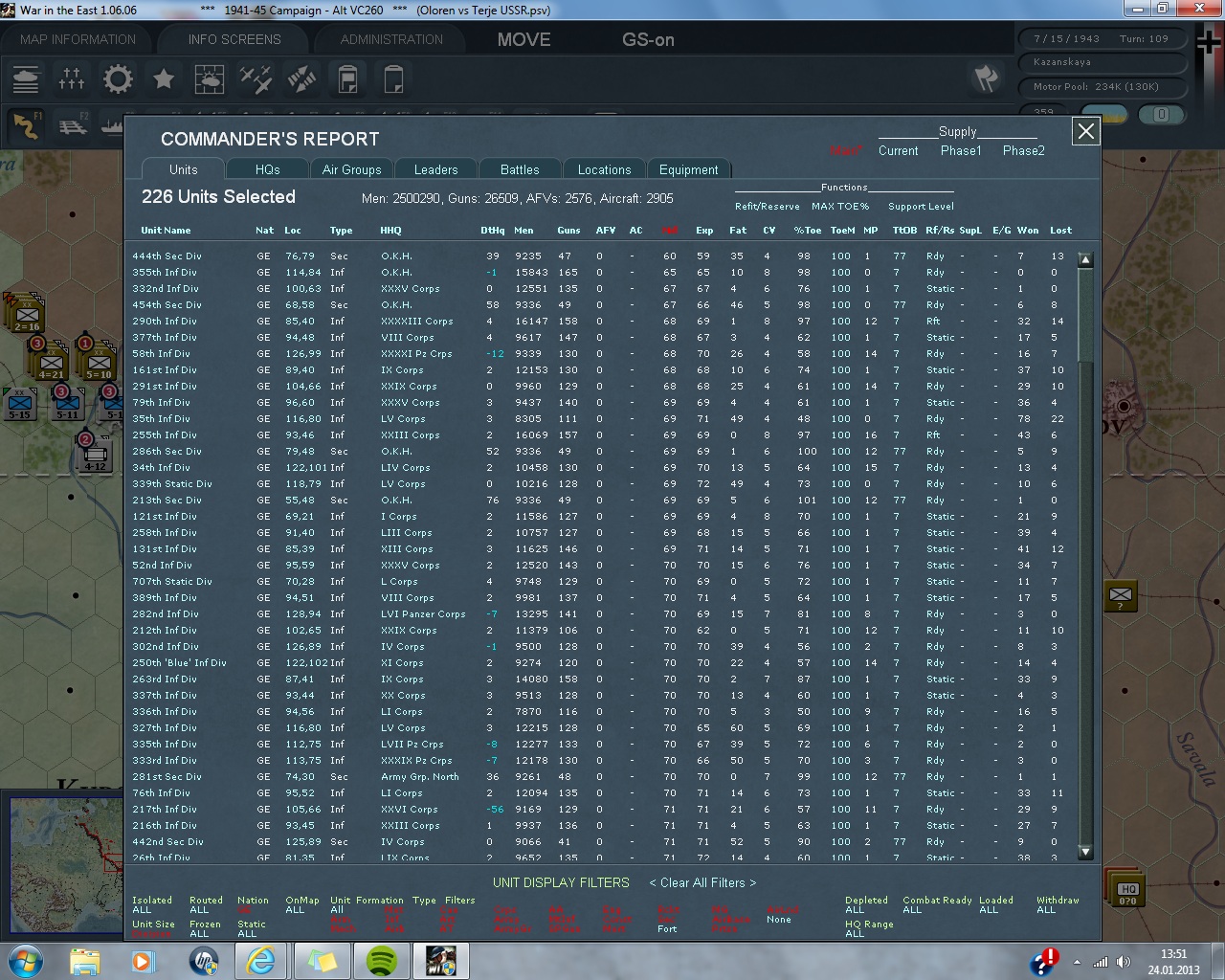Select the 444th Sec Div row
The height and width of the screenshot is (980, 1225).
tap(603, 256)
